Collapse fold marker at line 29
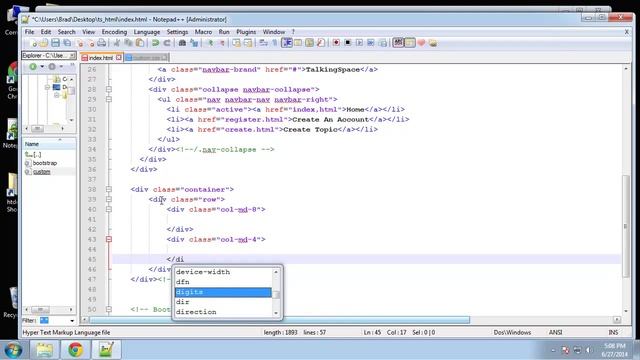The height and width of the screenshot is (360, 640). click(109, 99)
